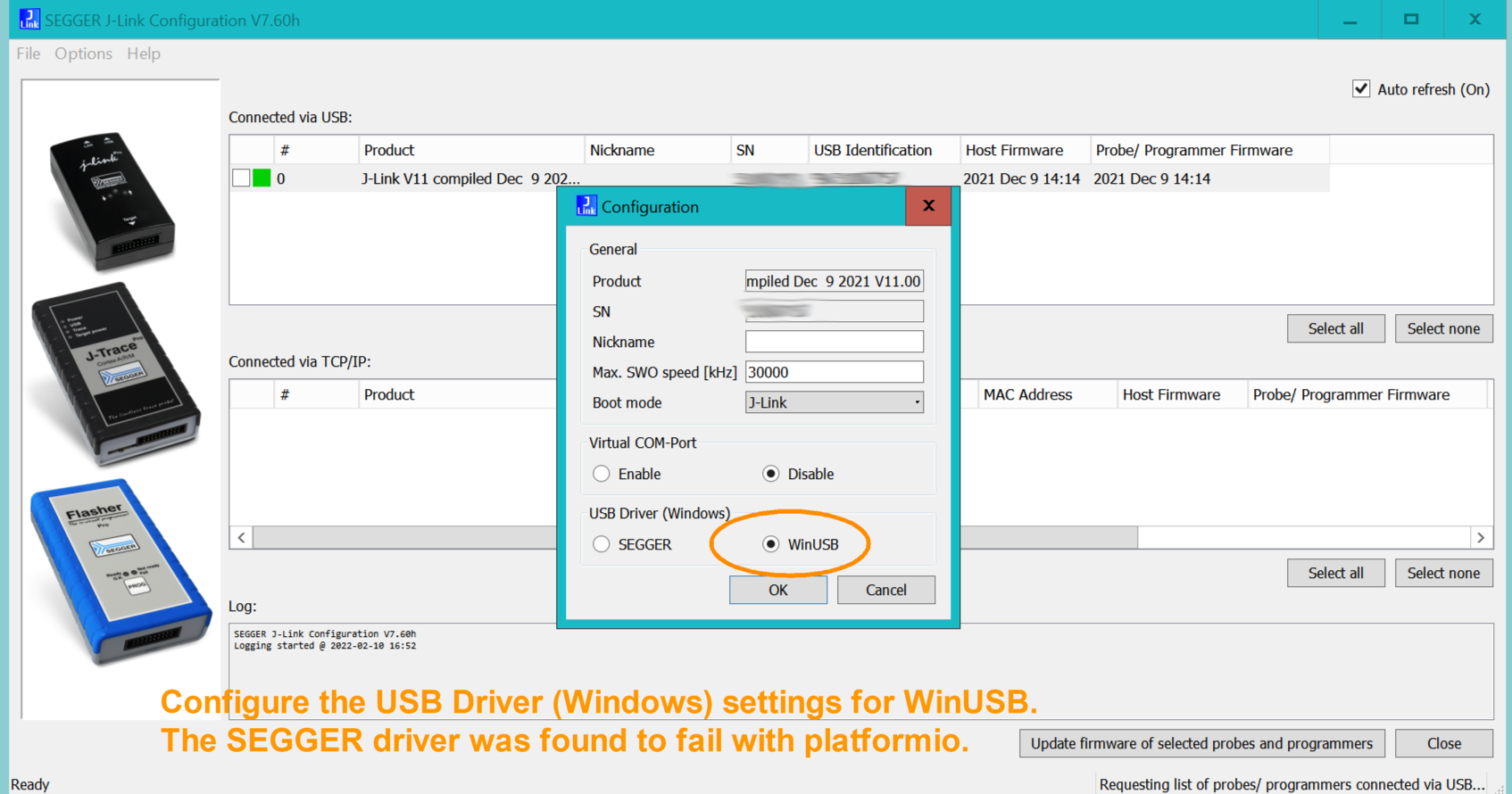Close the Configuration dialog with the X
This screenshot has height=794, width=1512.
tap(928, 206)
